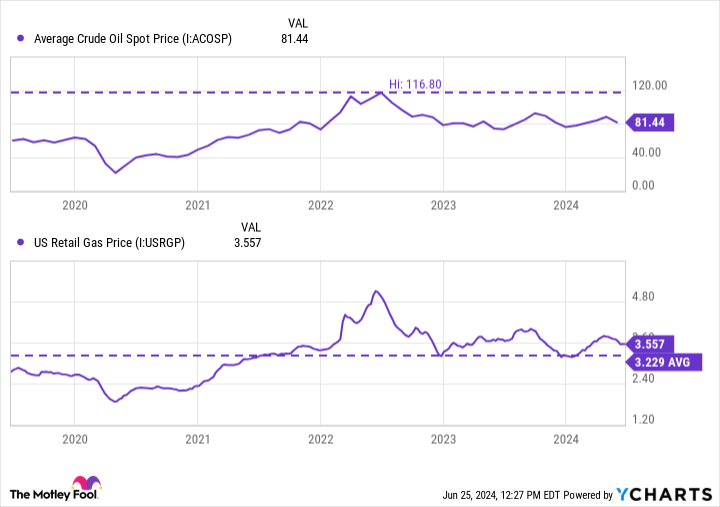720x507 pixels.
Task: Click the 2022 label on the top chart axis
Action: tap(320, 205)
